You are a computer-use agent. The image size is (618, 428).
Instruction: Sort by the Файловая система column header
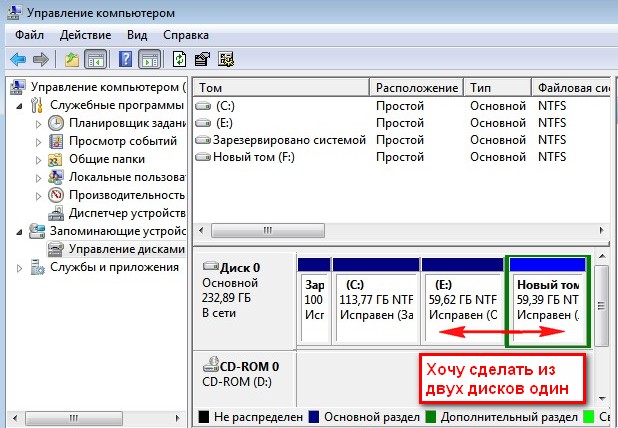click(x=571, y=87)
